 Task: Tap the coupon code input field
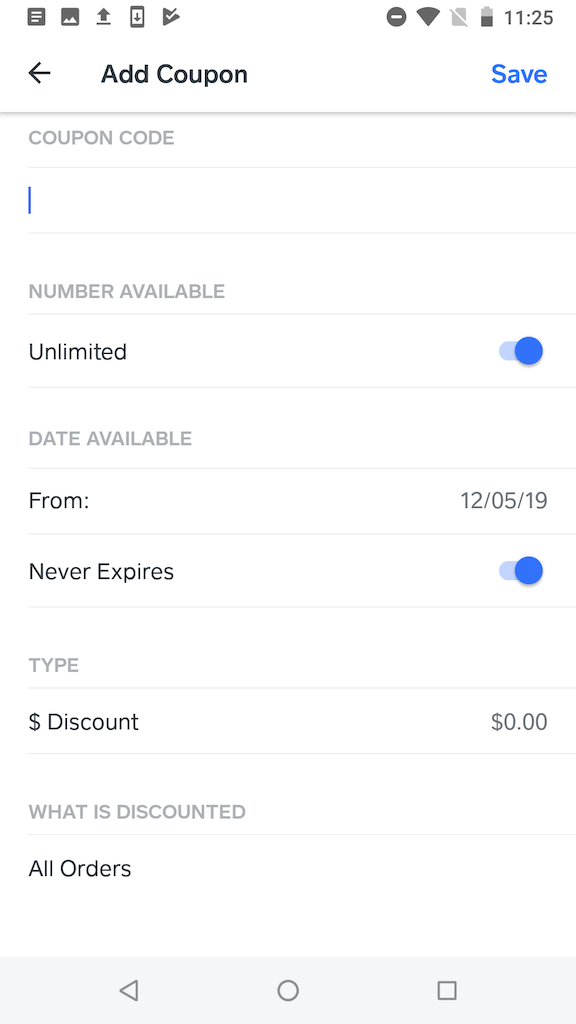[x=288, y=199]
